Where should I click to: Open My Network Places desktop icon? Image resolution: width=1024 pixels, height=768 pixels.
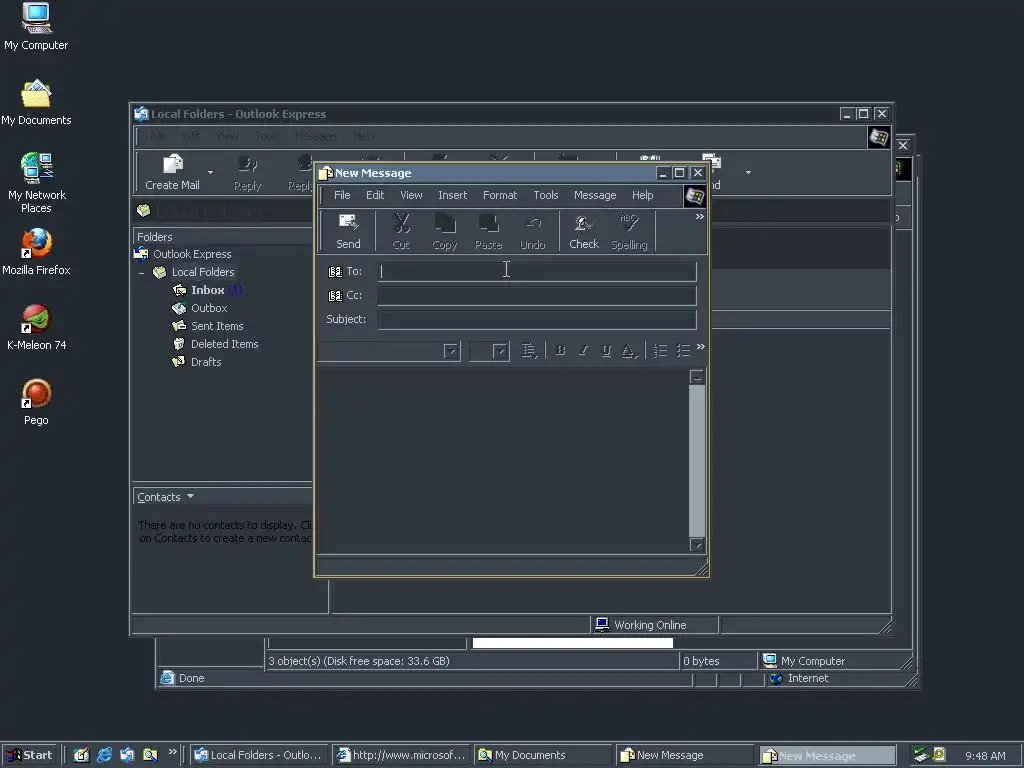tap(37, 182)
